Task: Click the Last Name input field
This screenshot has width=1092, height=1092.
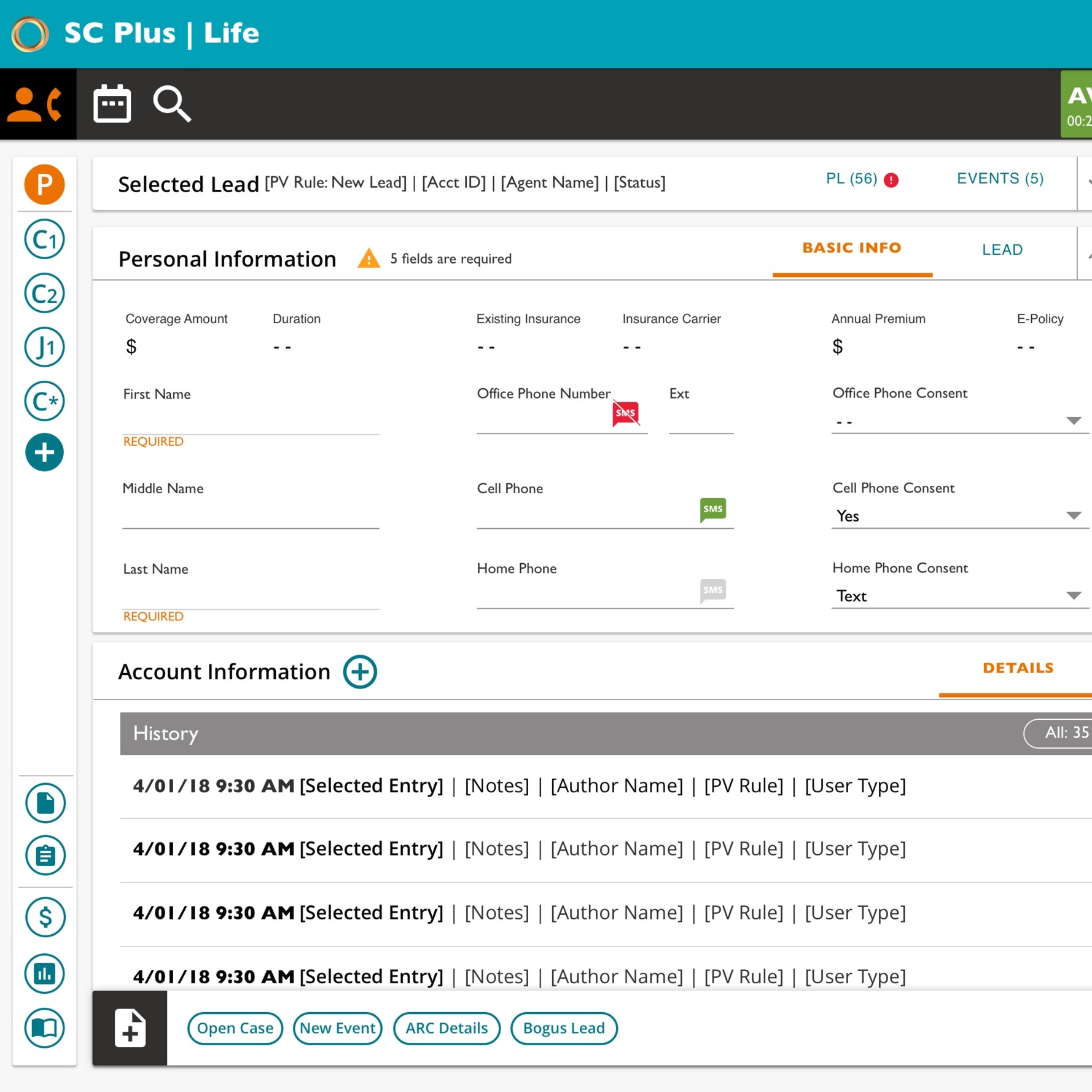Action: (251, 595)
